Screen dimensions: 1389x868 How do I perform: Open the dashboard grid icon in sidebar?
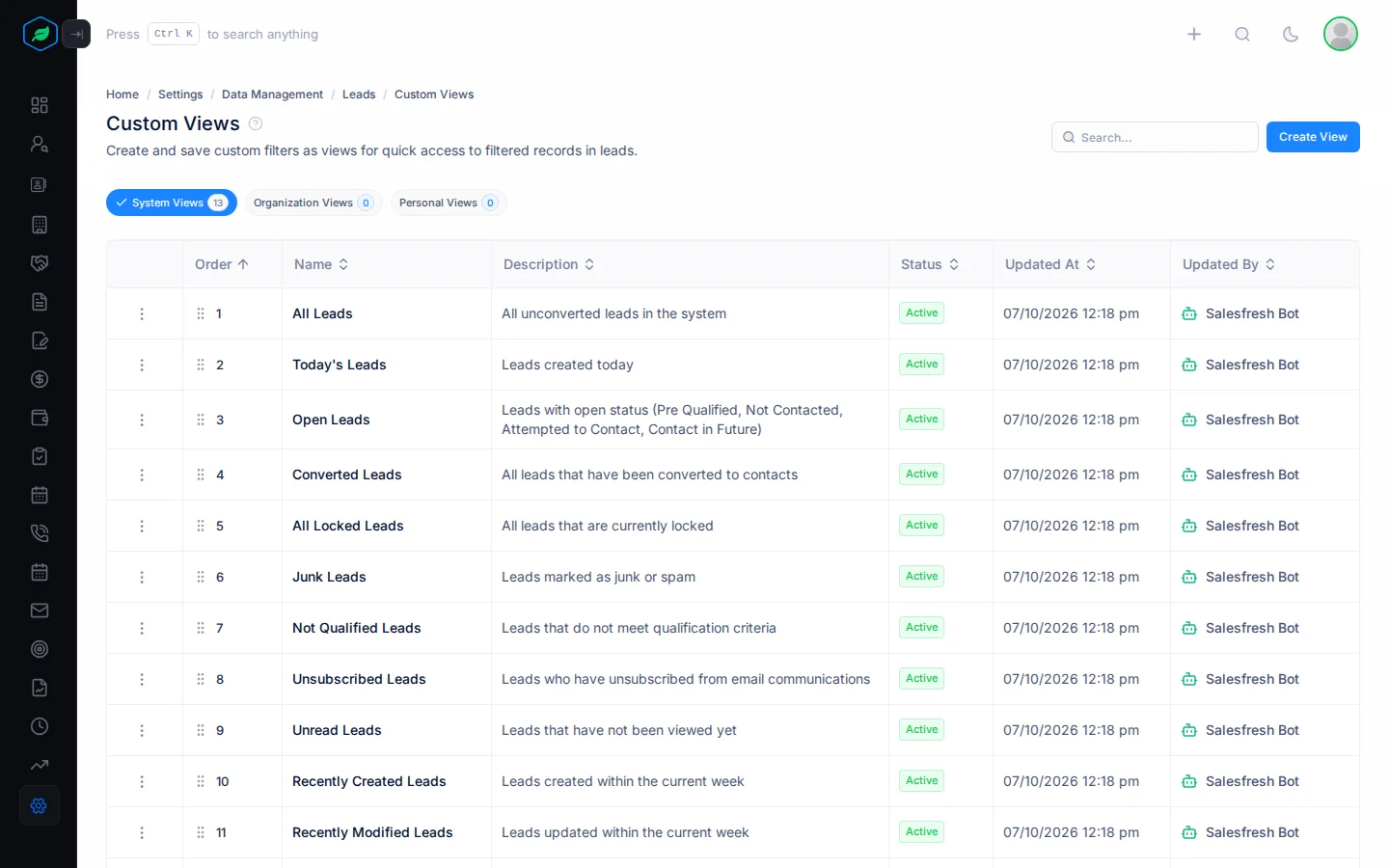pos(40,105)
